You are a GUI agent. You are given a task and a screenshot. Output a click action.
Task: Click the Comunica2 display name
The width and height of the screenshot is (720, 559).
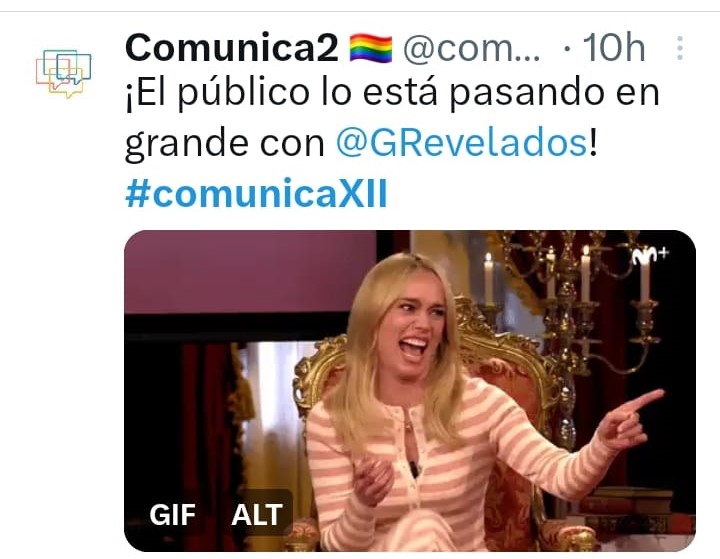(232, 48)
